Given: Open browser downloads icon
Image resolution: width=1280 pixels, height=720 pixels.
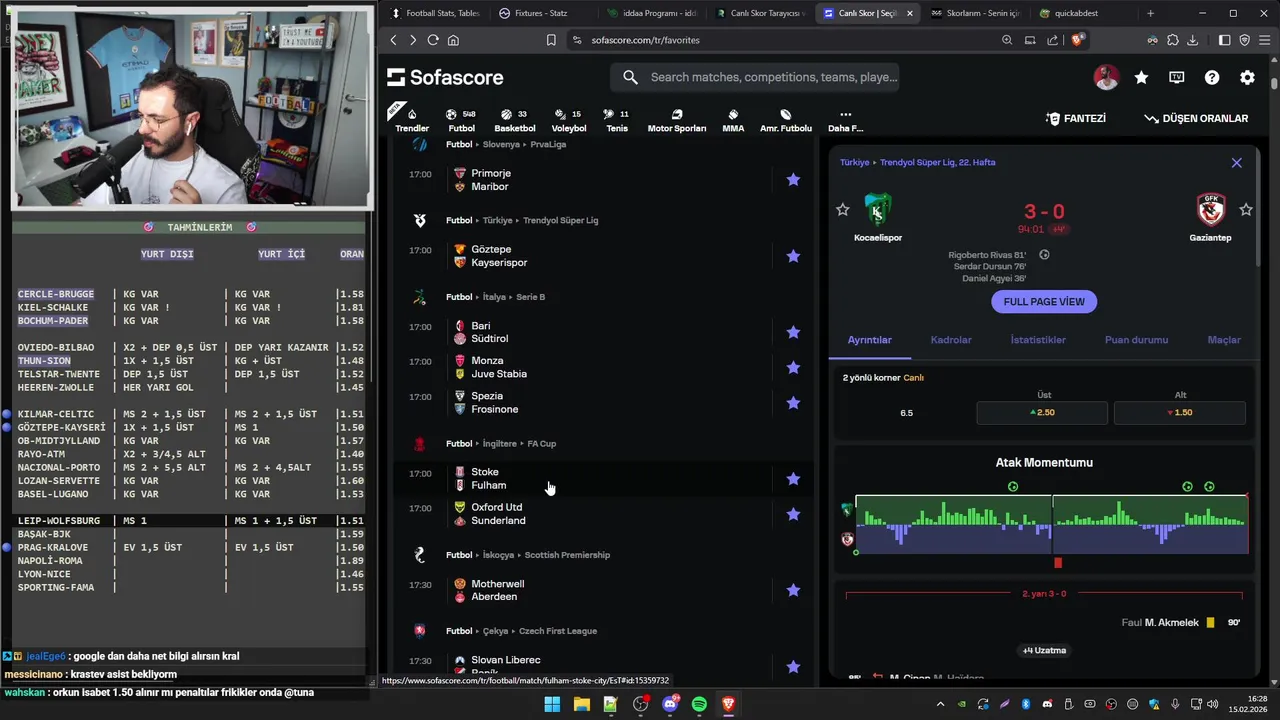Looking at the screenshot, I should coord(1192,40).
